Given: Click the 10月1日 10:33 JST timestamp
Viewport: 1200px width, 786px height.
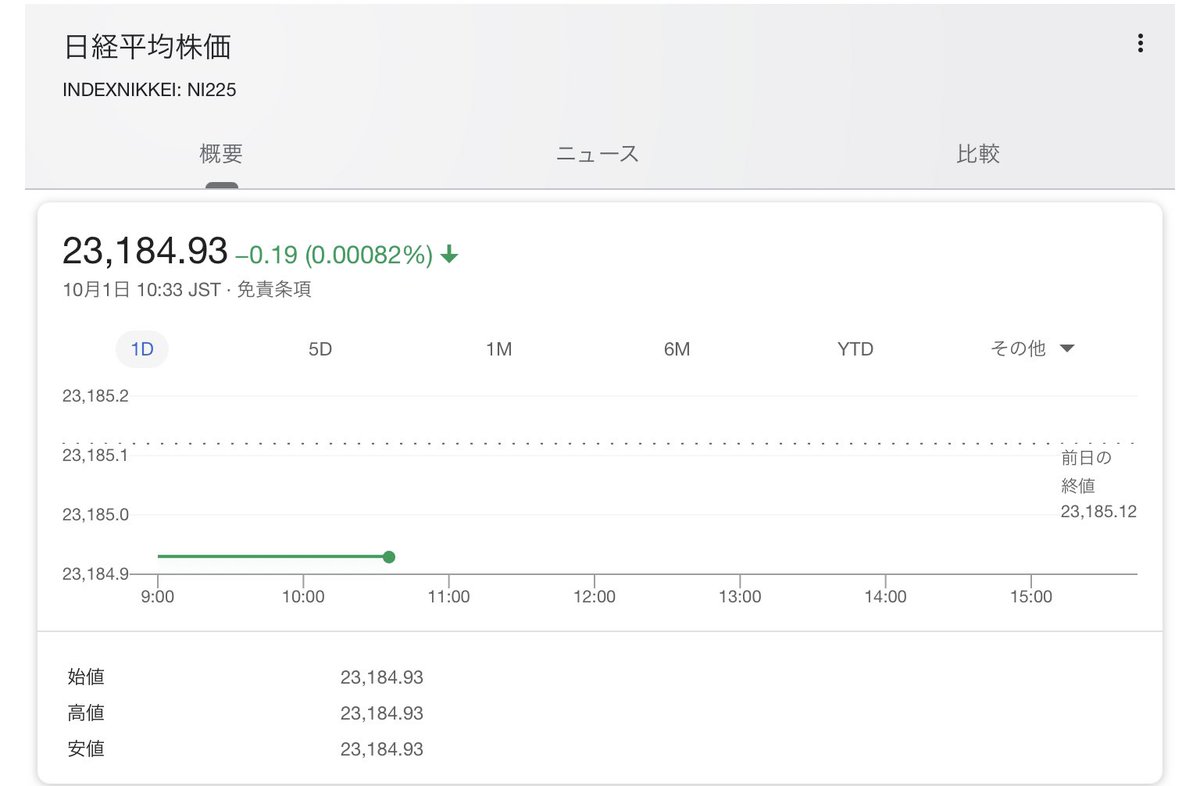Looking at the screenshot, I should click(141, 290).
